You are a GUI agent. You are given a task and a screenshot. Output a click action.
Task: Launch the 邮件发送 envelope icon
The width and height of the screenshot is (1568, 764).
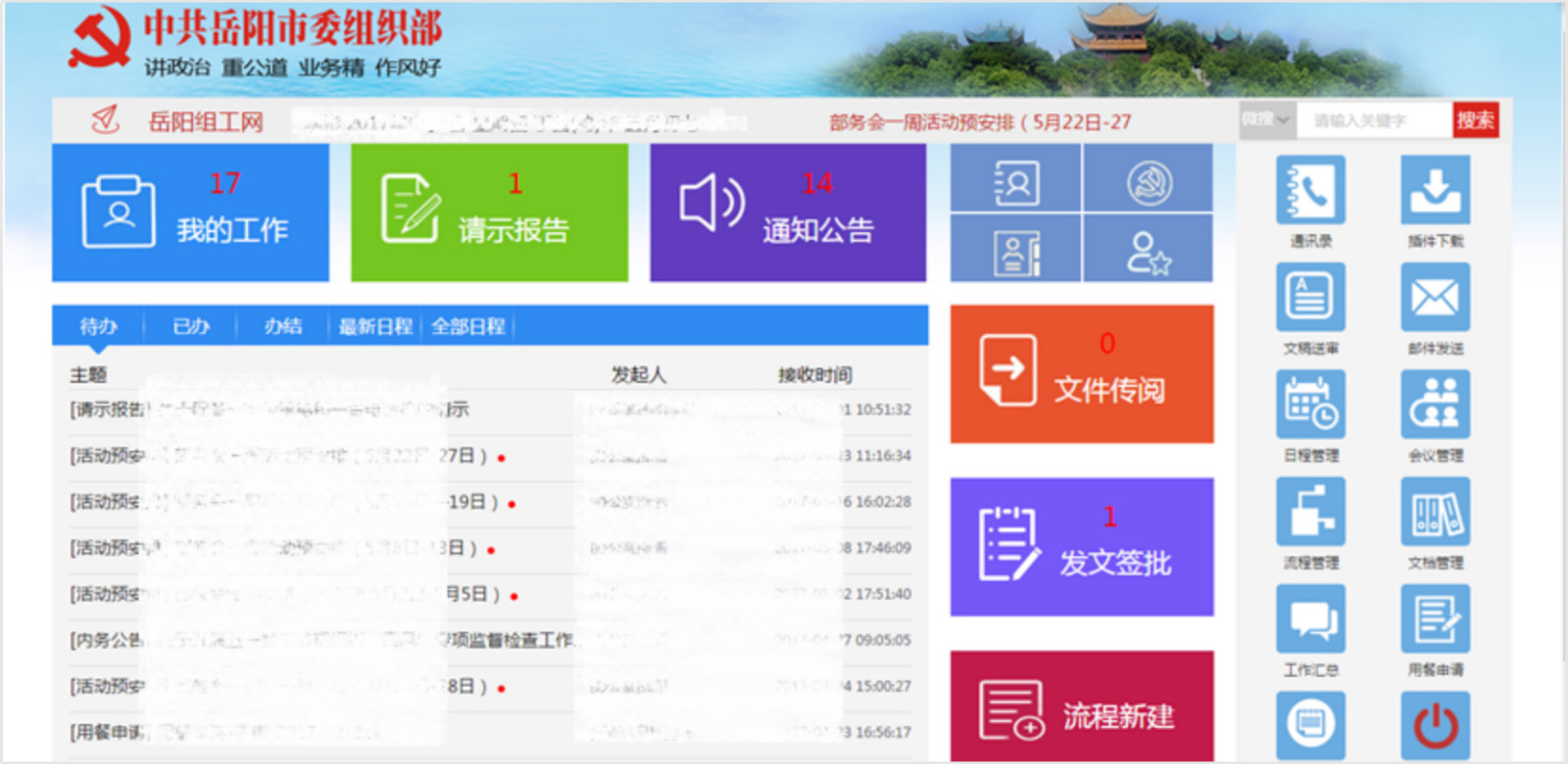point(1436,297)
